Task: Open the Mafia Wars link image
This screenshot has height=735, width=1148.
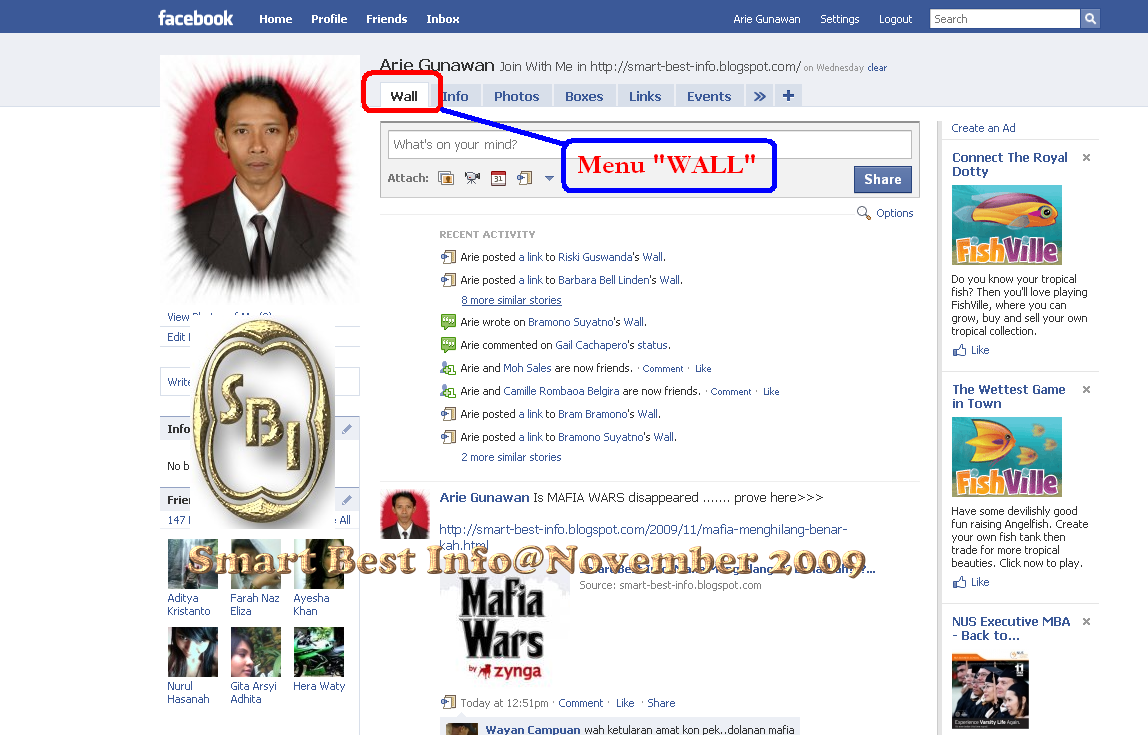Action: pyautogui.click(x=504, y=629)
